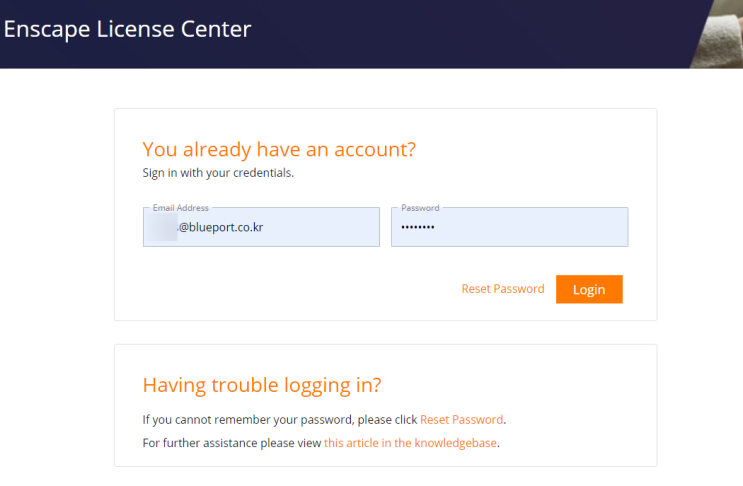Click Reset Password link in trouble section
The width and height of the screenshot is (743, 486).
pyautogui.click(x=461, y=419)
